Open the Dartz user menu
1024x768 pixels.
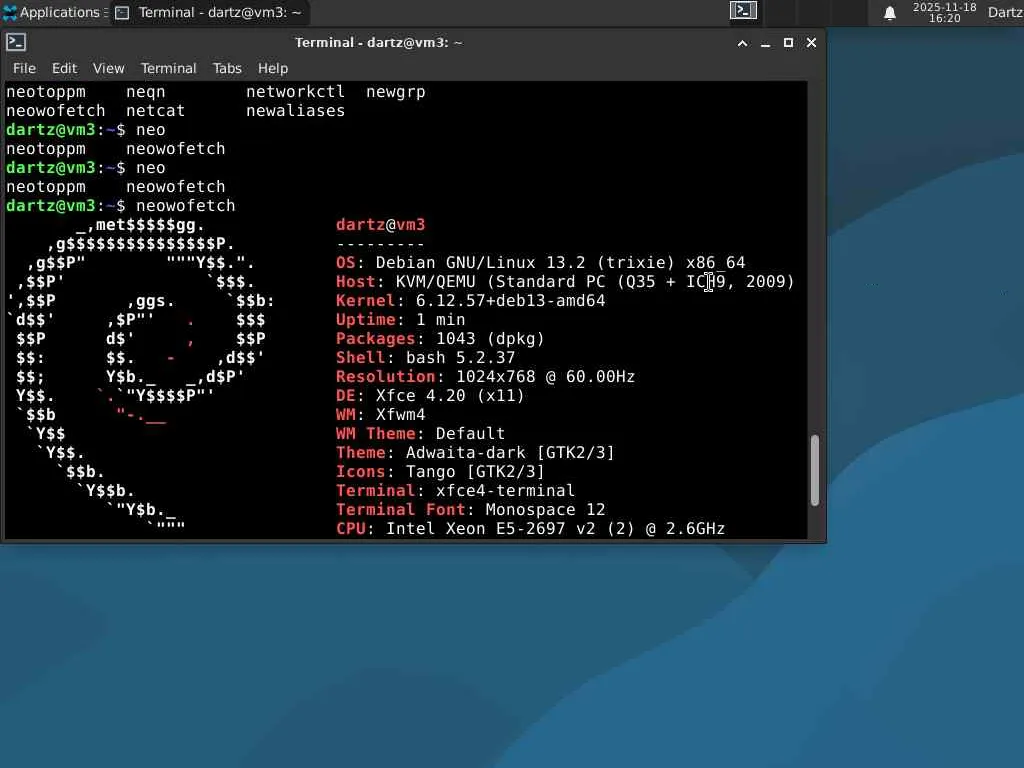click(1006, 12)
